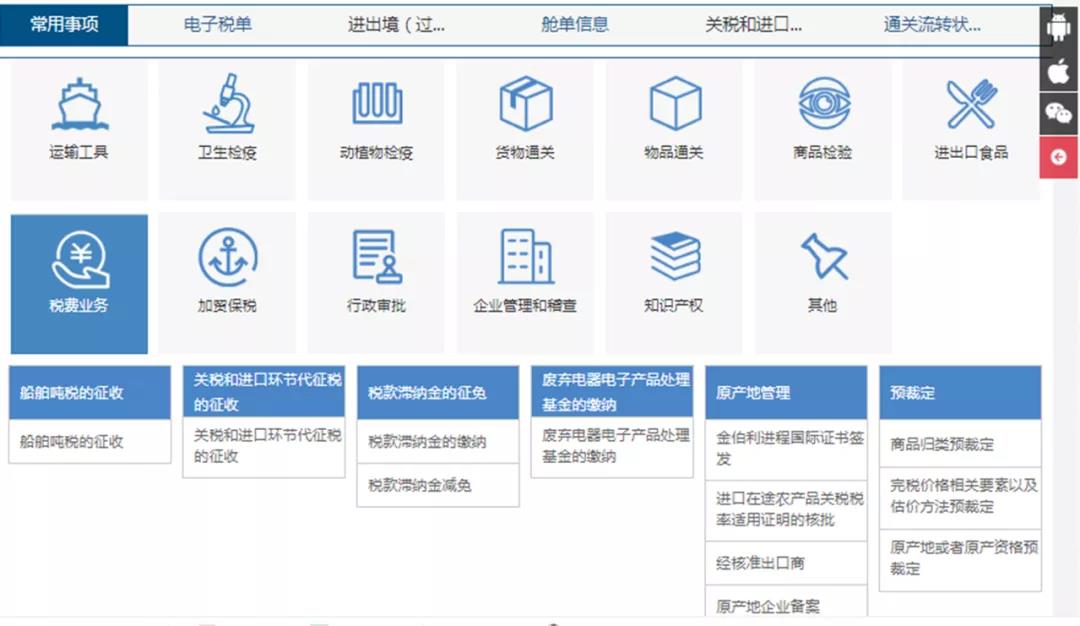1080x626 pixels.
Task: Click the 动植物检疫 quarantine icon
Action: pos(376,128)
